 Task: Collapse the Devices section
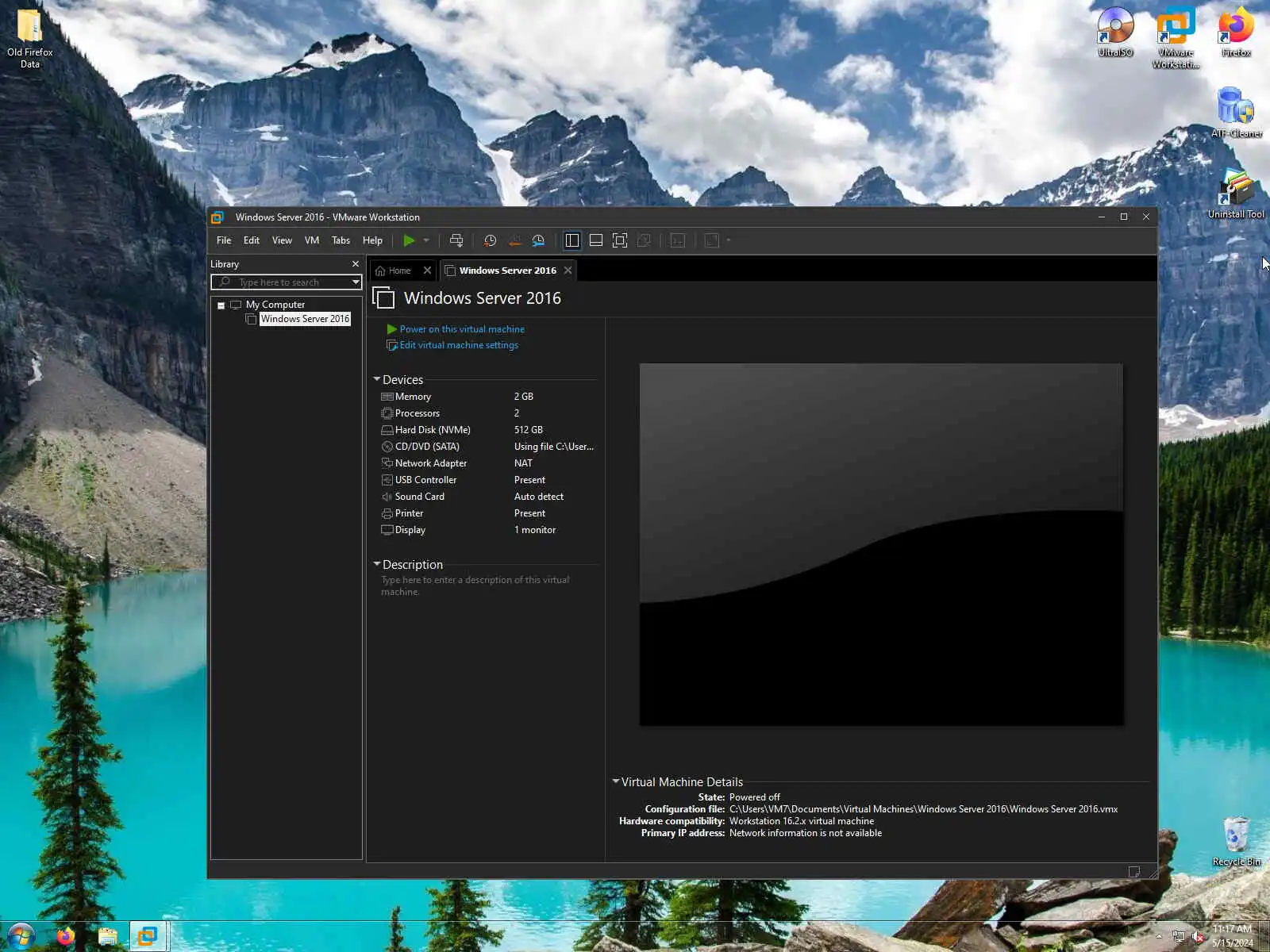click(x=376, y=379)
